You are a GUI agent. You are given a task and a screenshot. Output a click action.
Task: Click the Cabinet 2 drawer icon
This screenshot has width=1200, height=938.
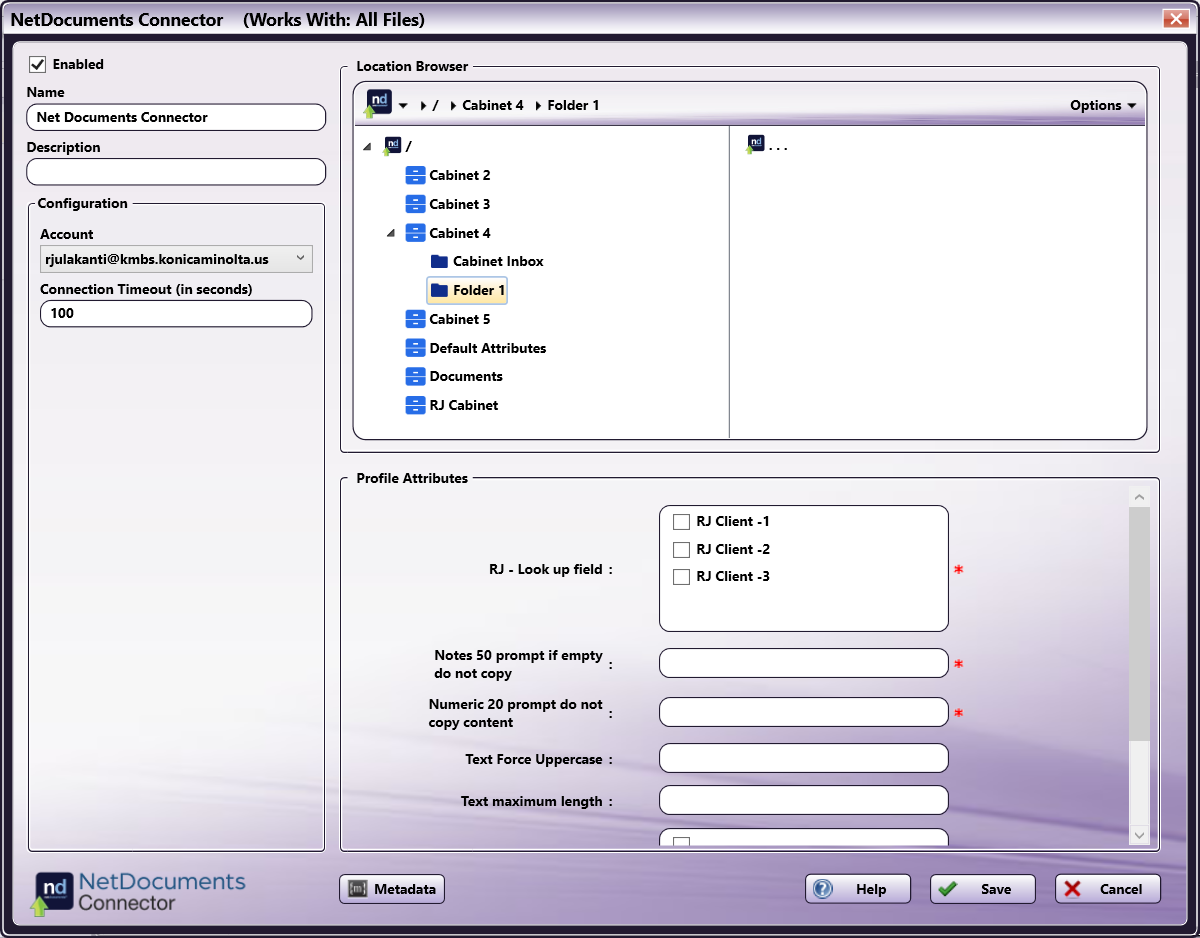(x=416, y=175)
